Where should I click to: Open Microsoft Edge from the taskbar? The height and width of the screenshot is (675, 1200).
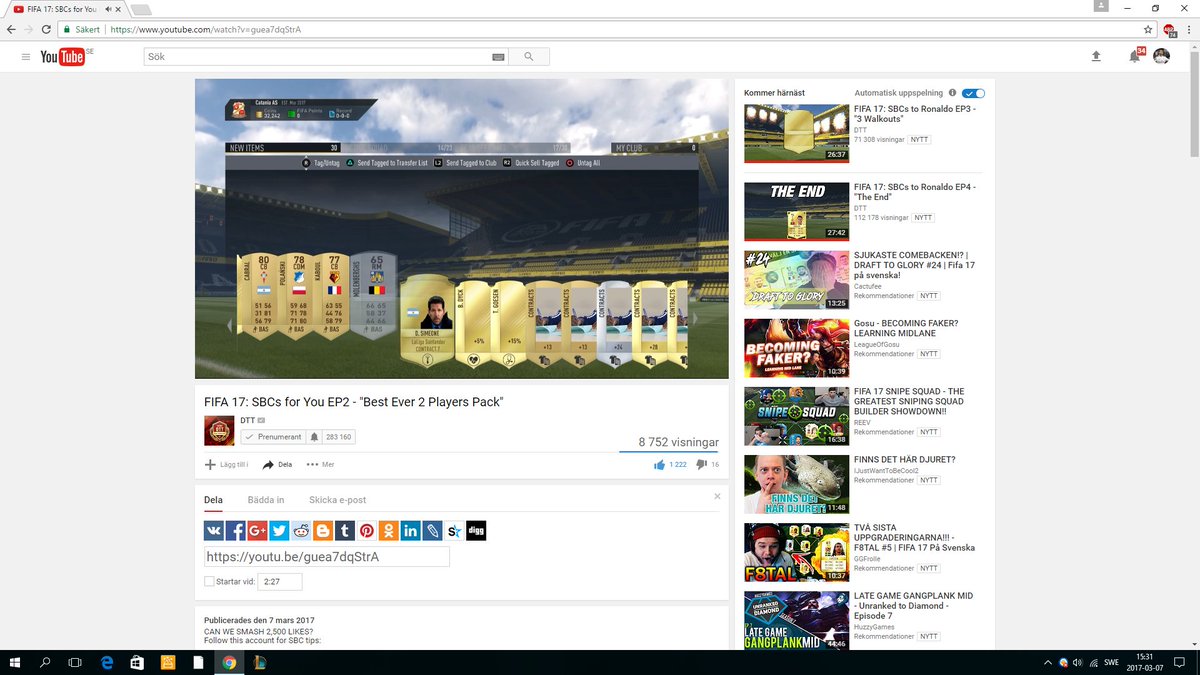[105, 662]
